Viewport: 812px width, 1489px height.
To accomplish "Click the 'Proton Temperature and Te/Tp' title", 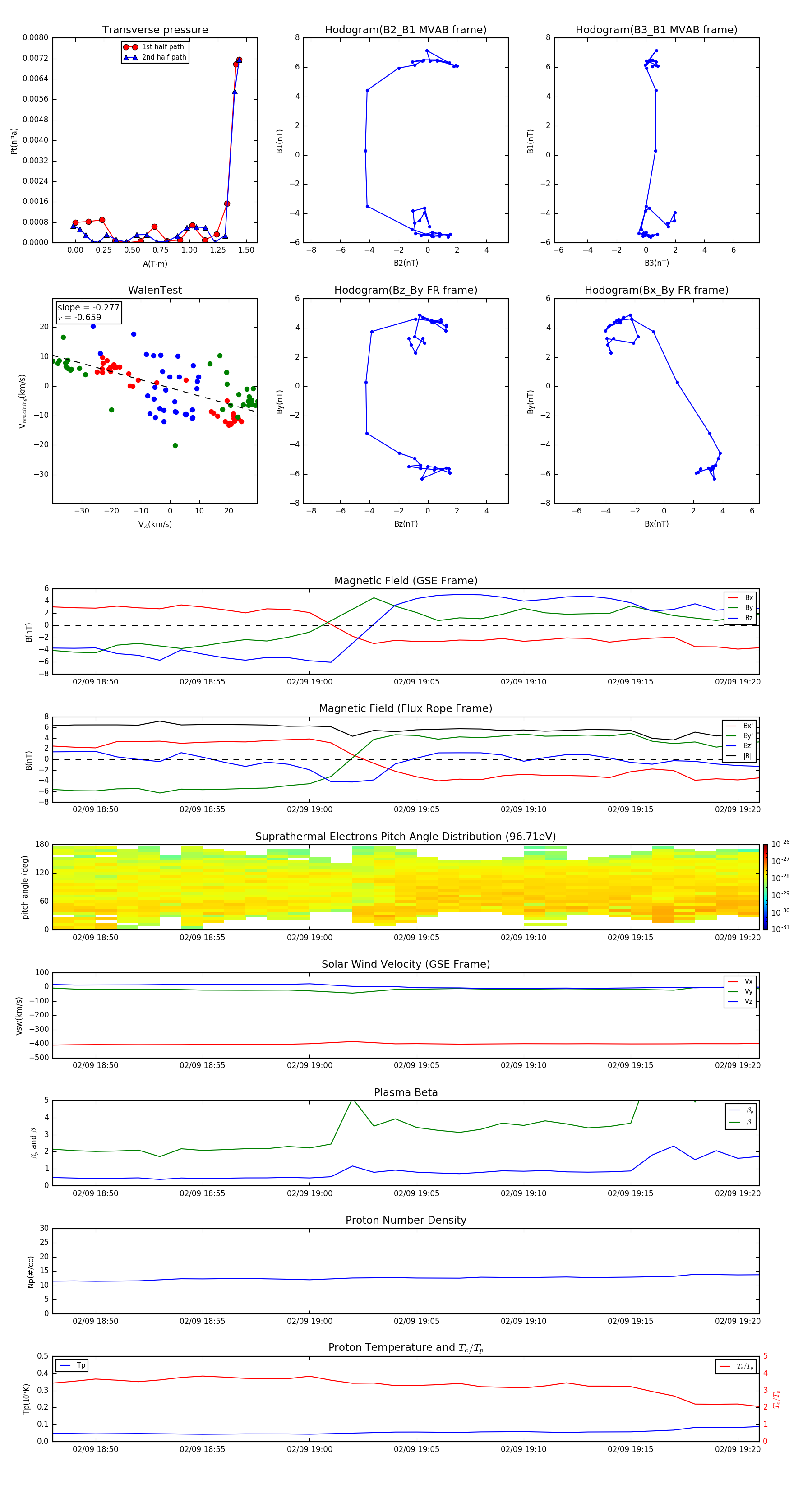I will click(406, 1348).
